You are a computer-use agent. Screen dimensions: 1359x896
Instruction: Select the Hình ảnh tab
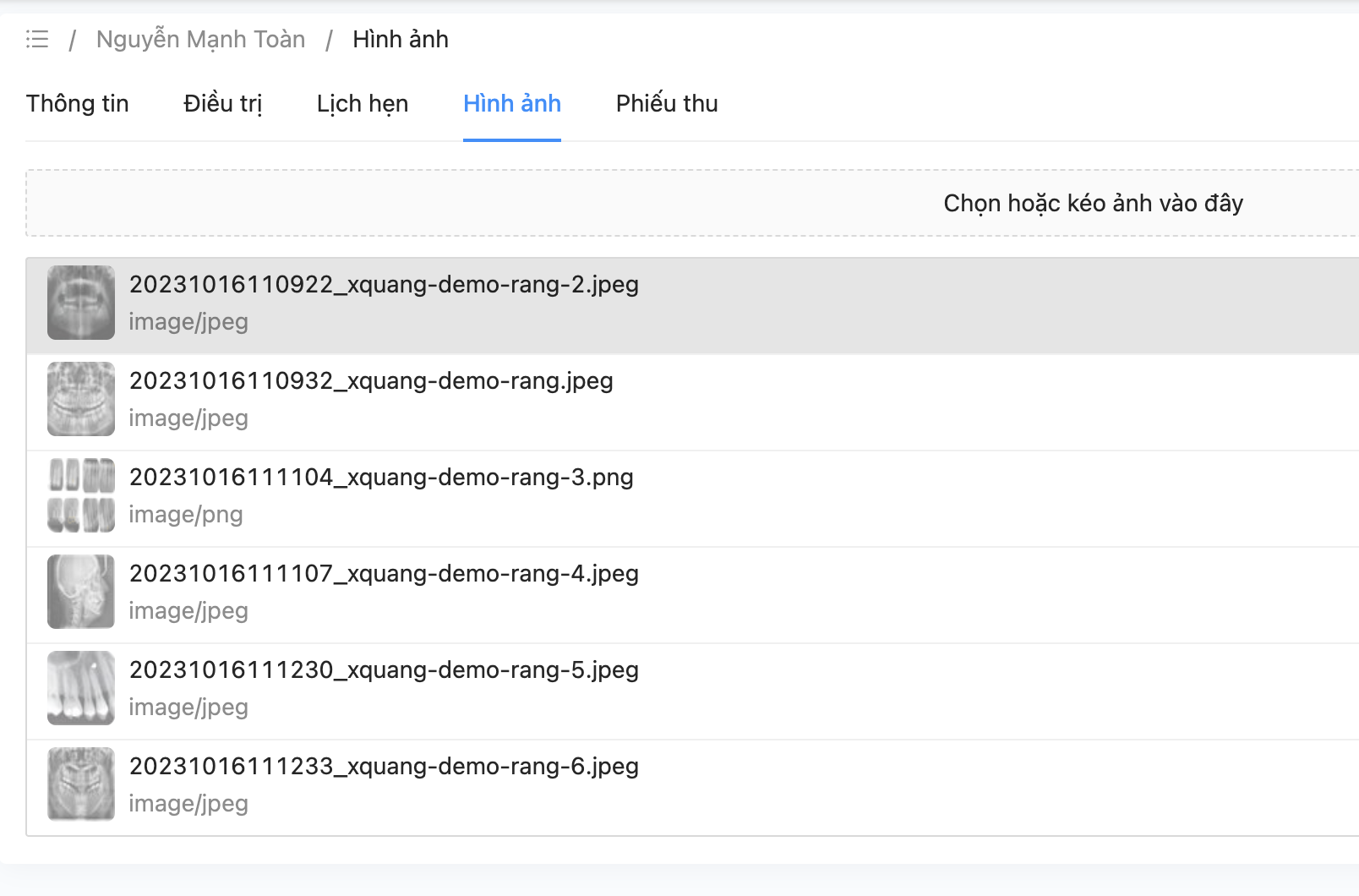click(512, 103)
